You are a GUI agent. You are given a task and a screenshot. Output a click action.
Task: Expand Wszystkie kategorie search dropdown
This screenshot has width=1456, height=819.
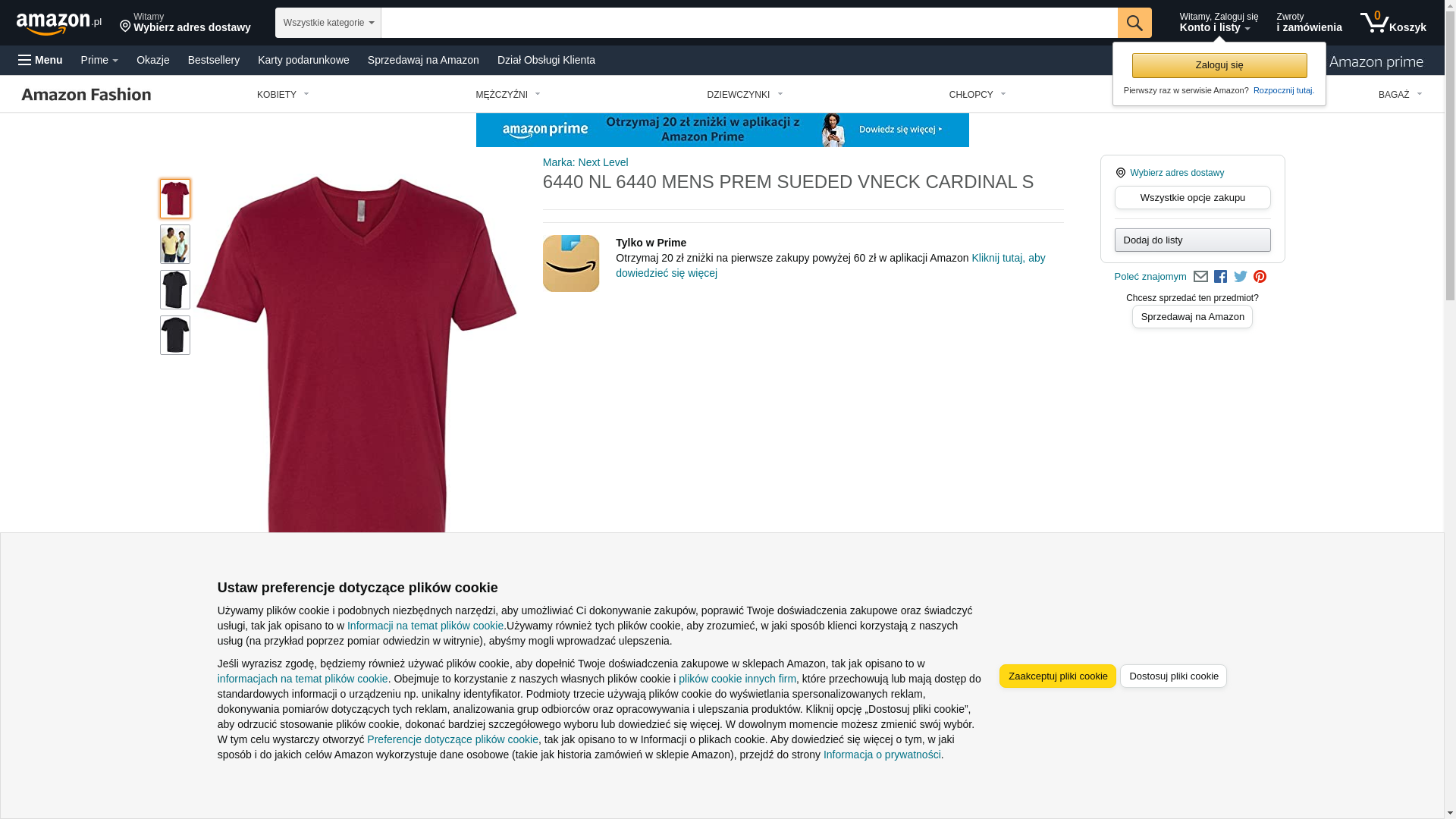click(328, 23)
